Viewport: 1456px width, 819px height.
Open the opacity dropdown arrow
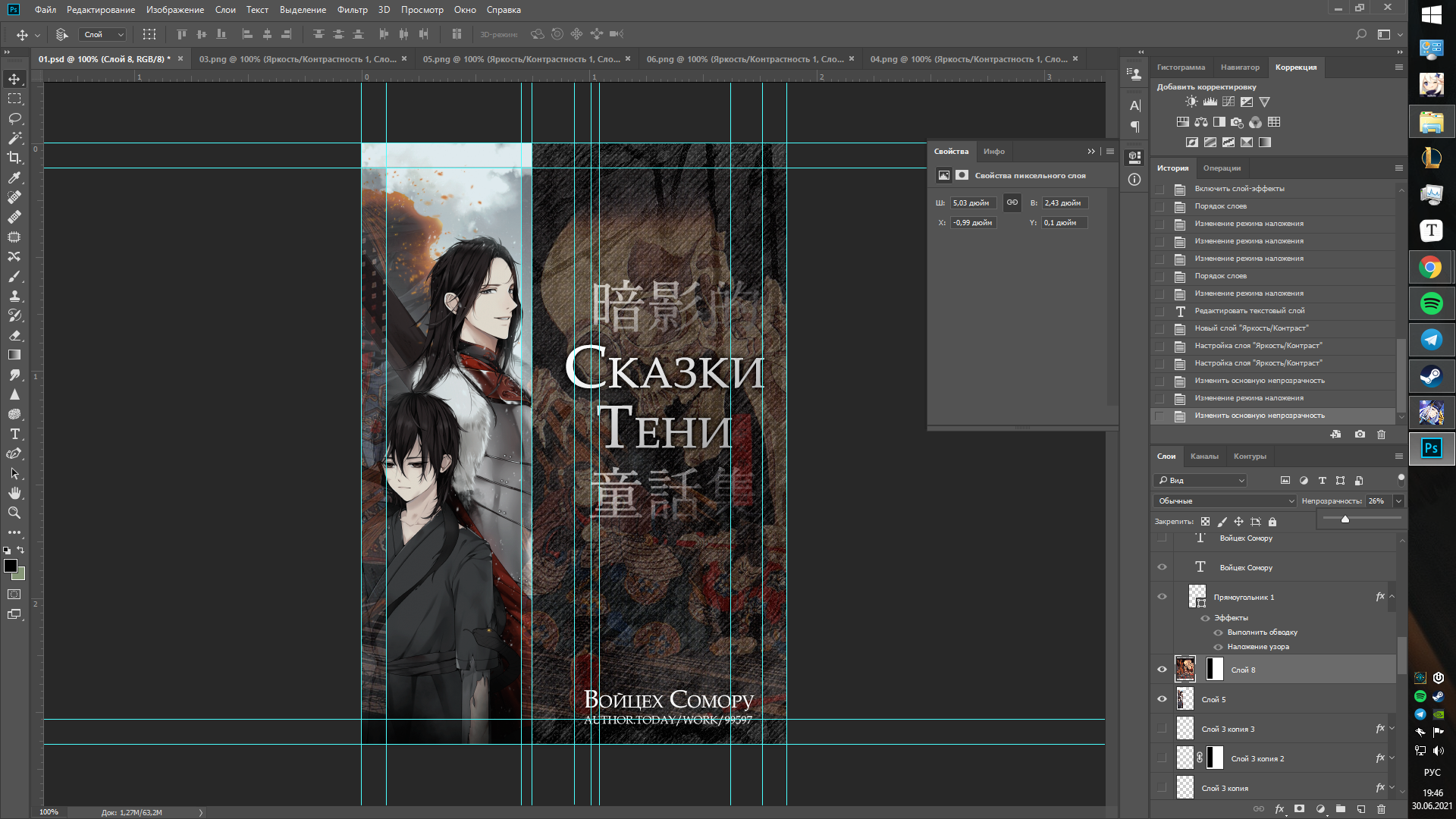(x=1398, y=501)
